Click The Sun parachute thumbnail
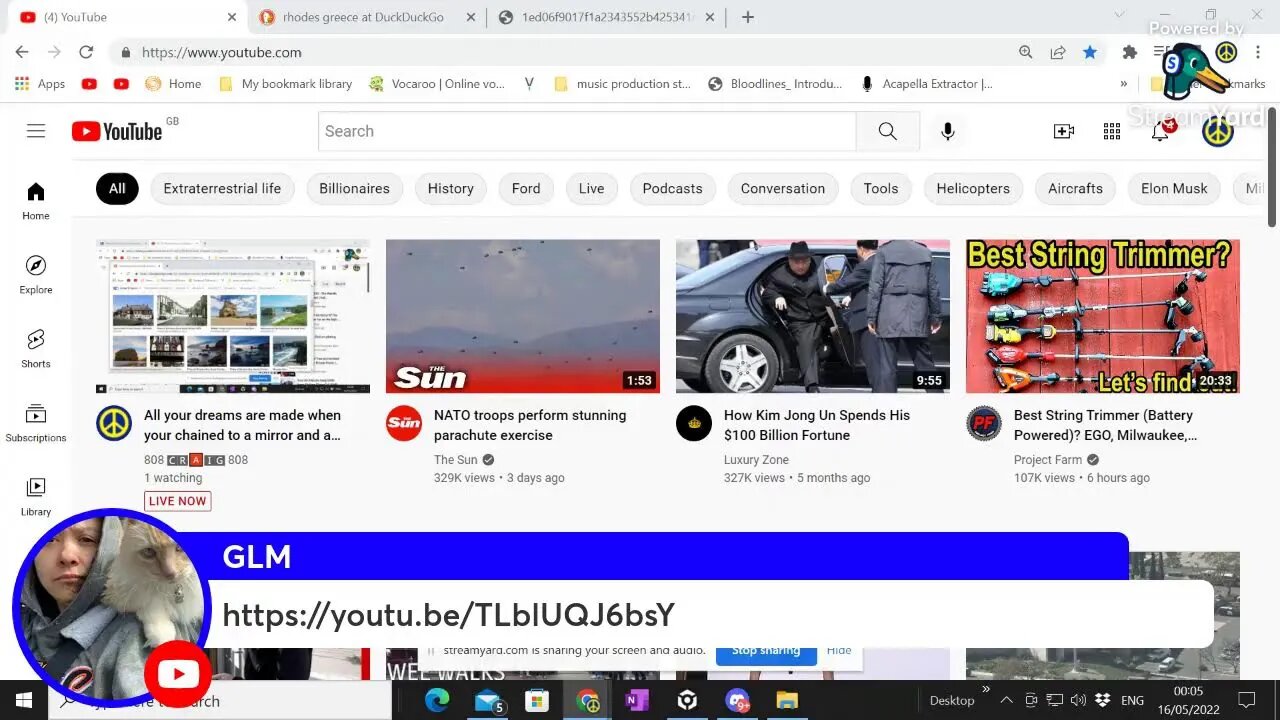This screenshot has height=720, width=1280. tap(523, 316)
